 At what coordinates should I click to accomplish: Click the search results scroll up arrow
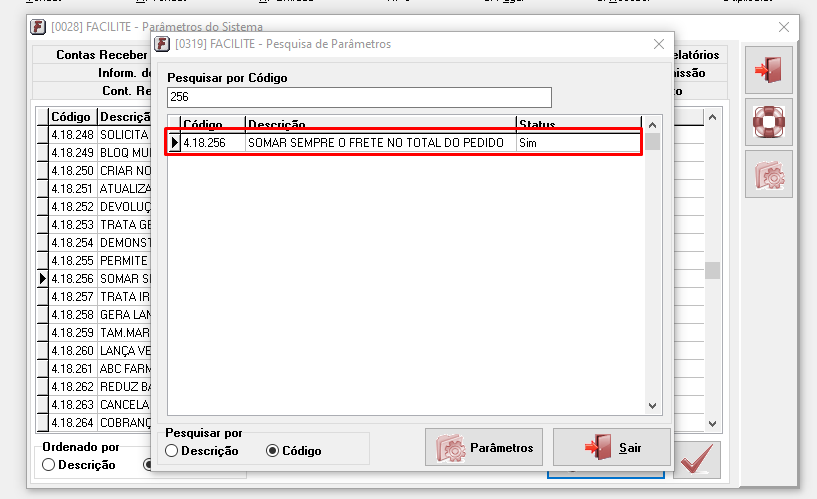coord(652,125)
